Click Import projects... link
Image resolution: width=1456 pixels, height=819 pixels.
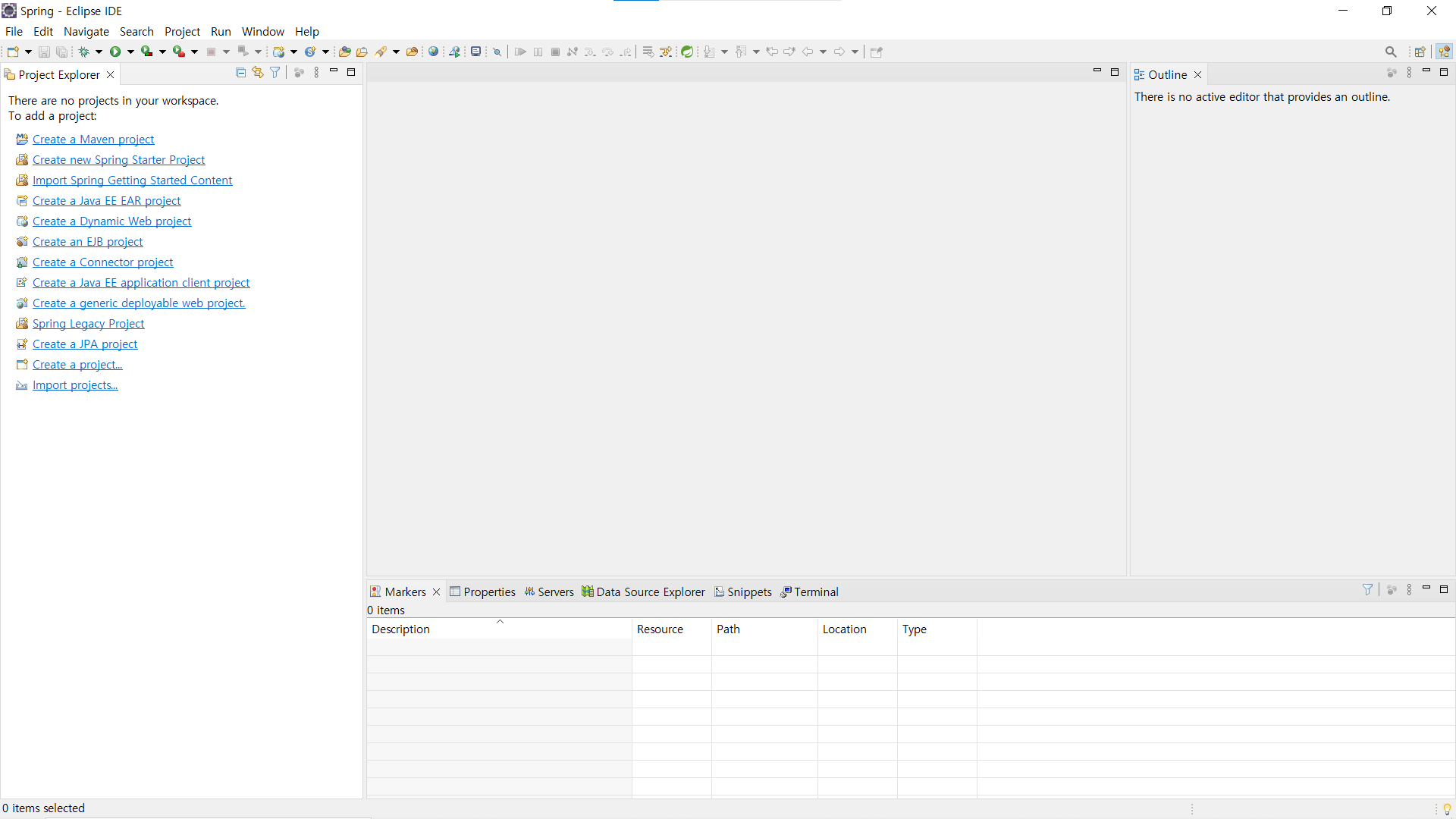(75, 385)
